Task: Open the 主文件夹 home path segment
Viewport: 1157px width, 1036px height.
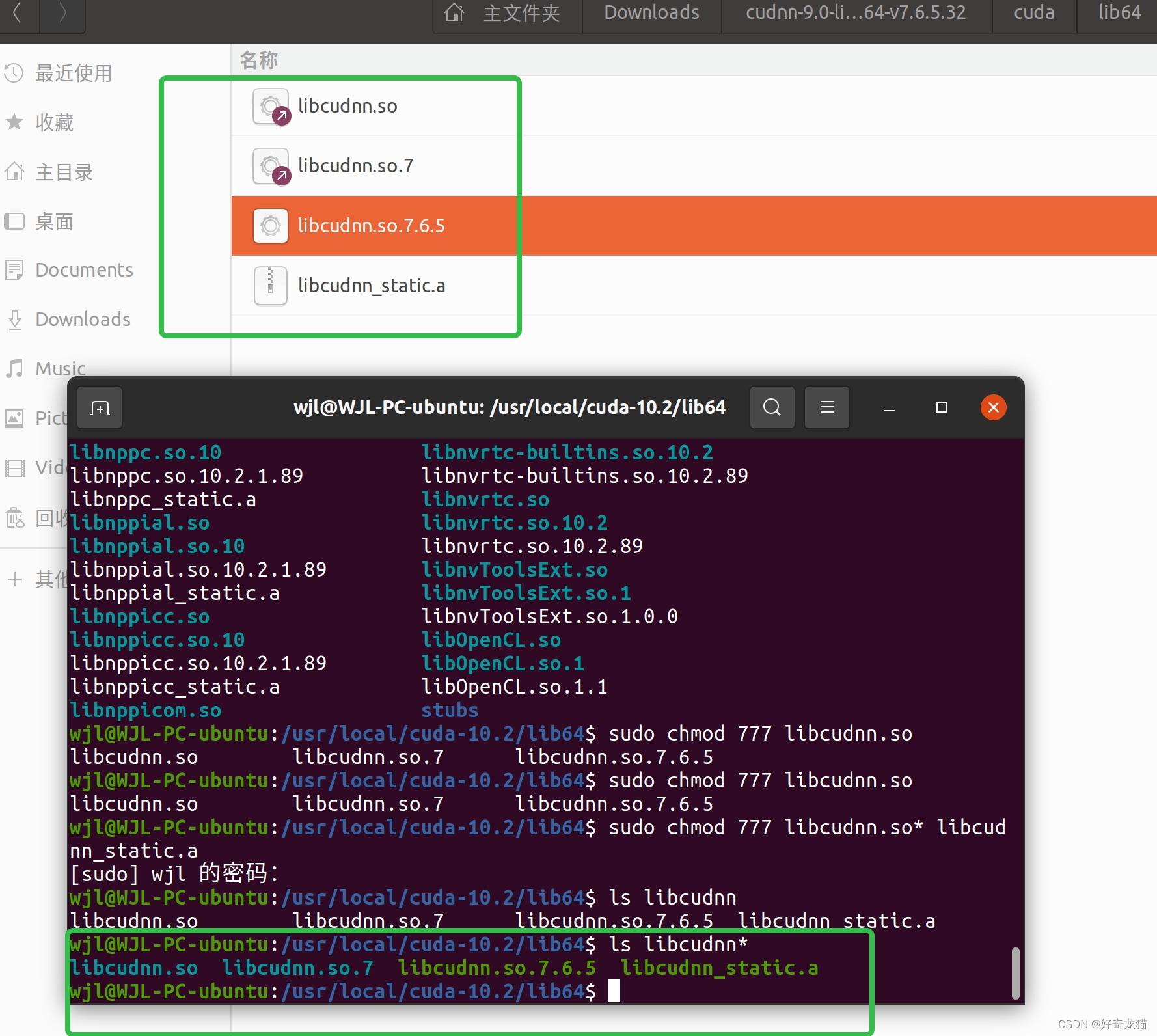Action: 508,13
